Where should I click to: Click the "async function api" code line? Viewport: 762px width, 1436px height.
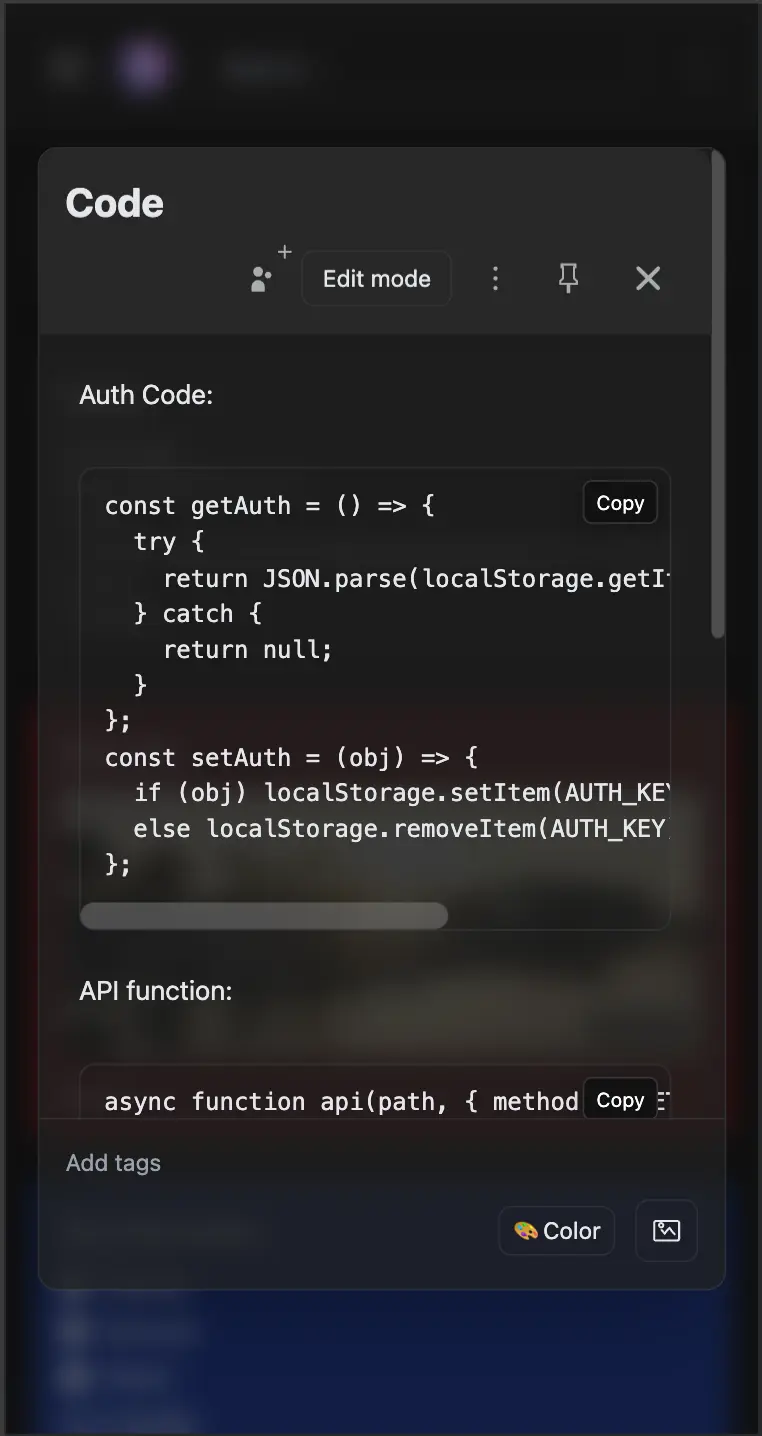pos(340,1102)
